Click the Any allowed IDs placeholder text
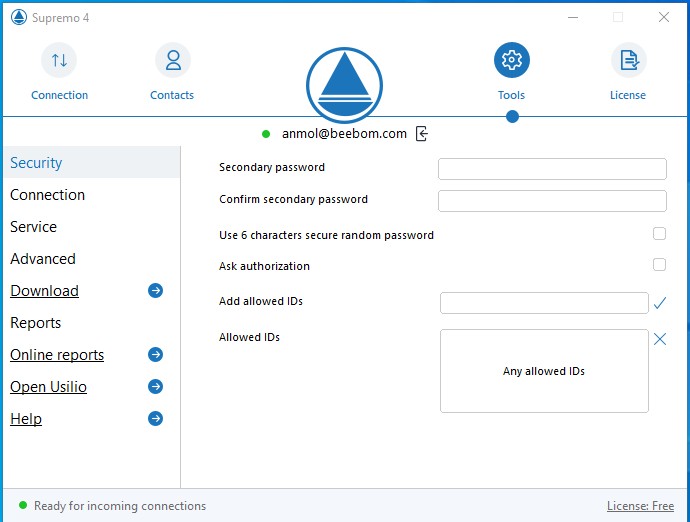The height and width of the screenshot is (522, 690). click(x=544, y=371)
